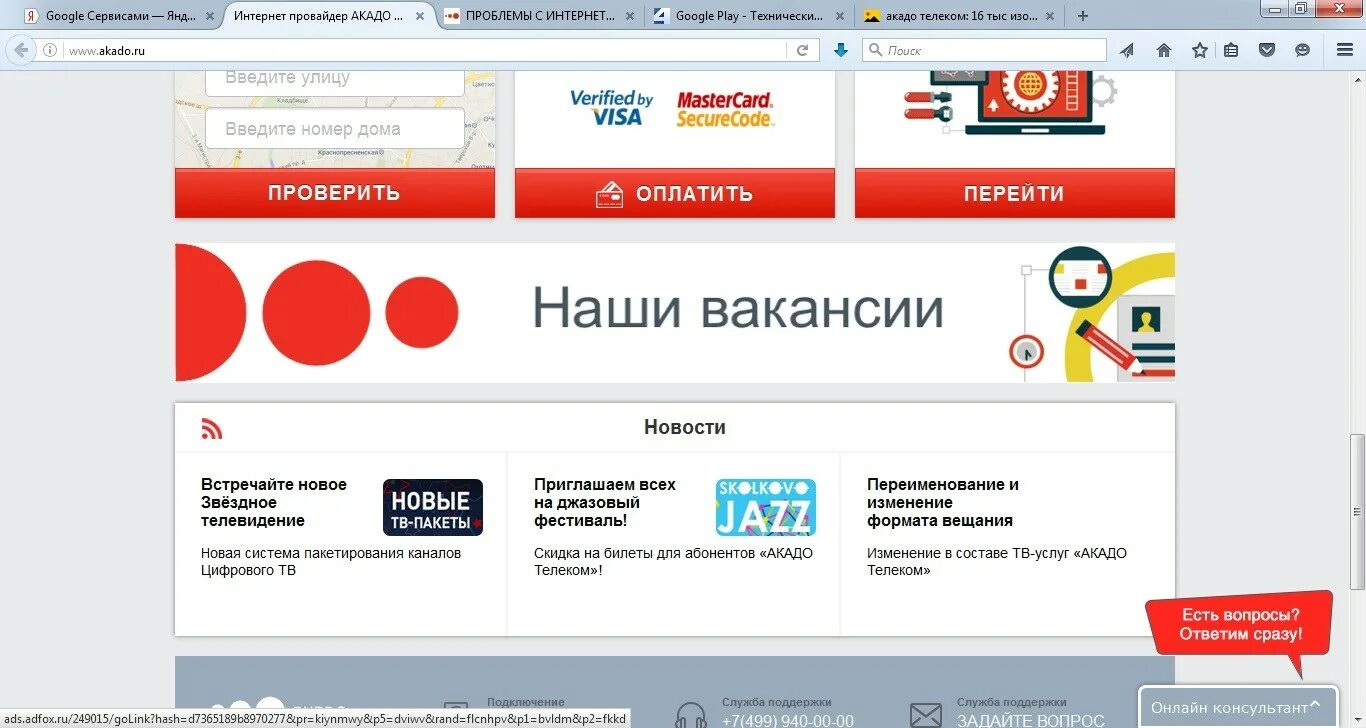This screenshot has width=1366, height=728.
Task: Open Встречайте новое Звёздное телевидение news
Action: [274, 502]
